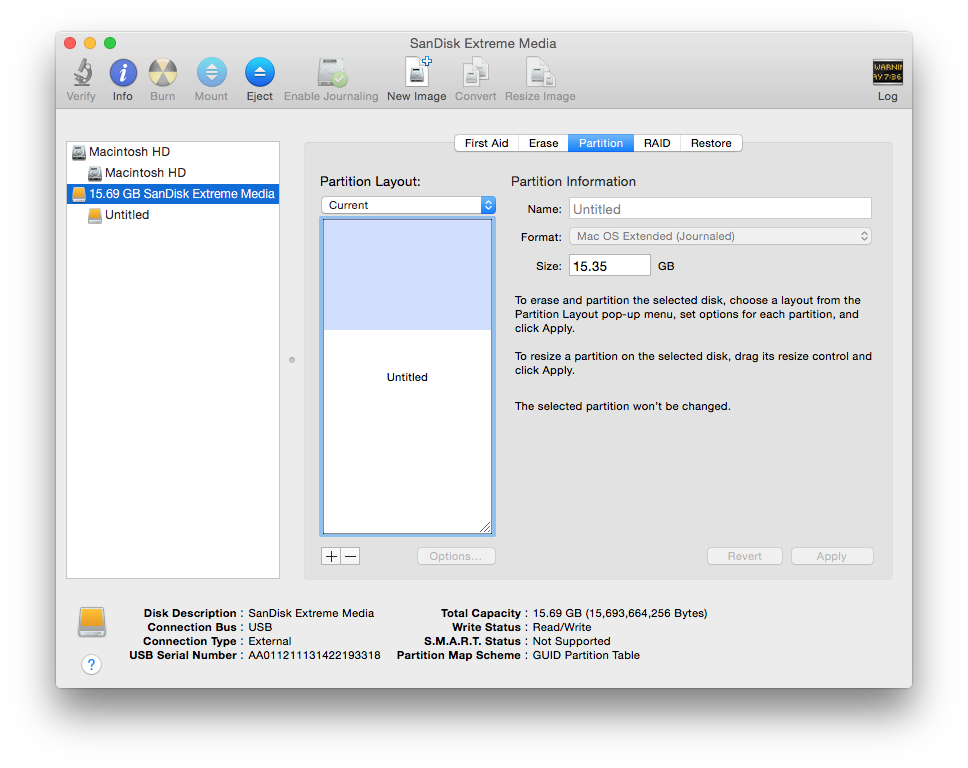Switch to the Partition tab
The width and height of the screenshot is (968, 768).
click(x=601, y=143)
